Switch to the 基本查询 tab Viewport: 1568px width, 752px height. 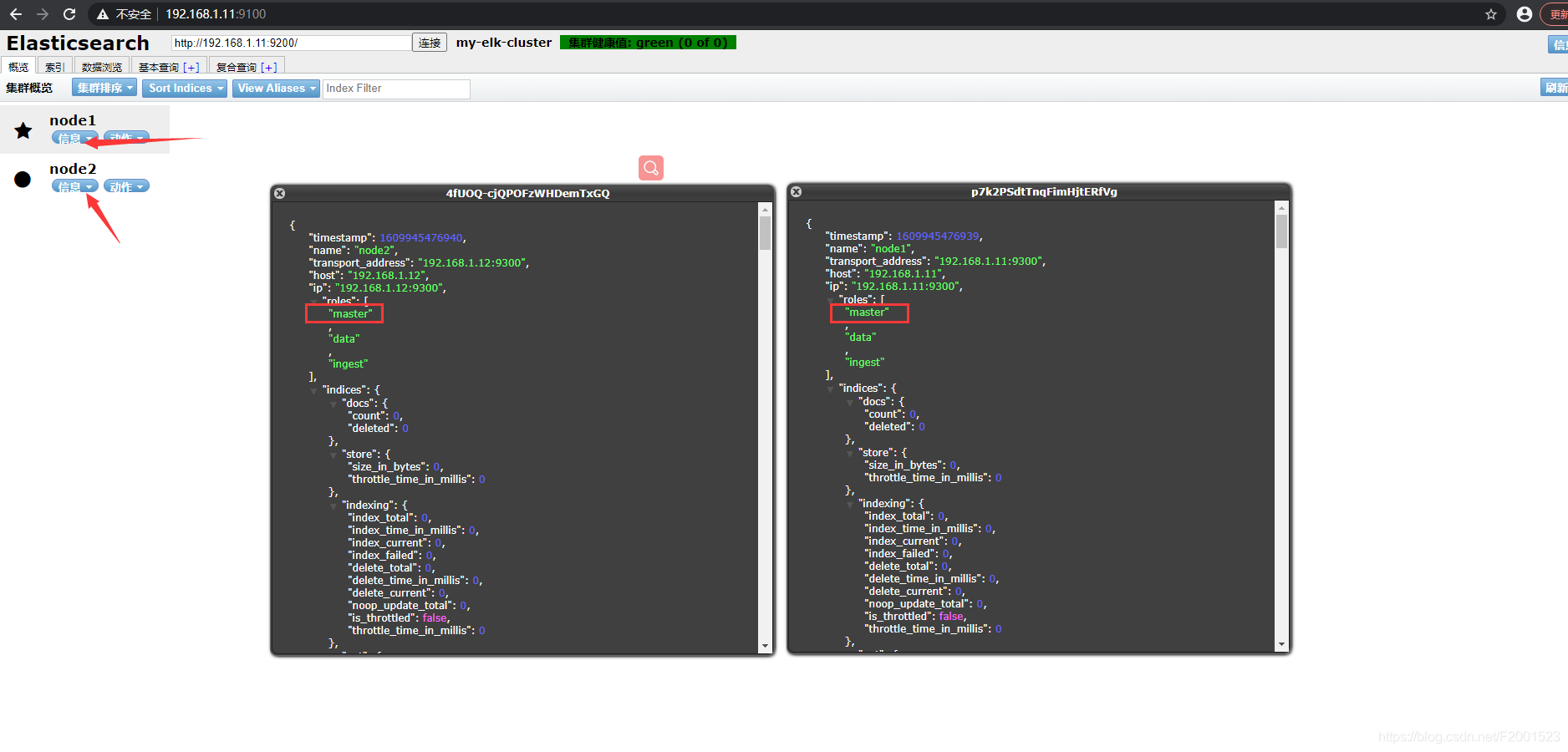pyautogui.click(x=159, y=67)
